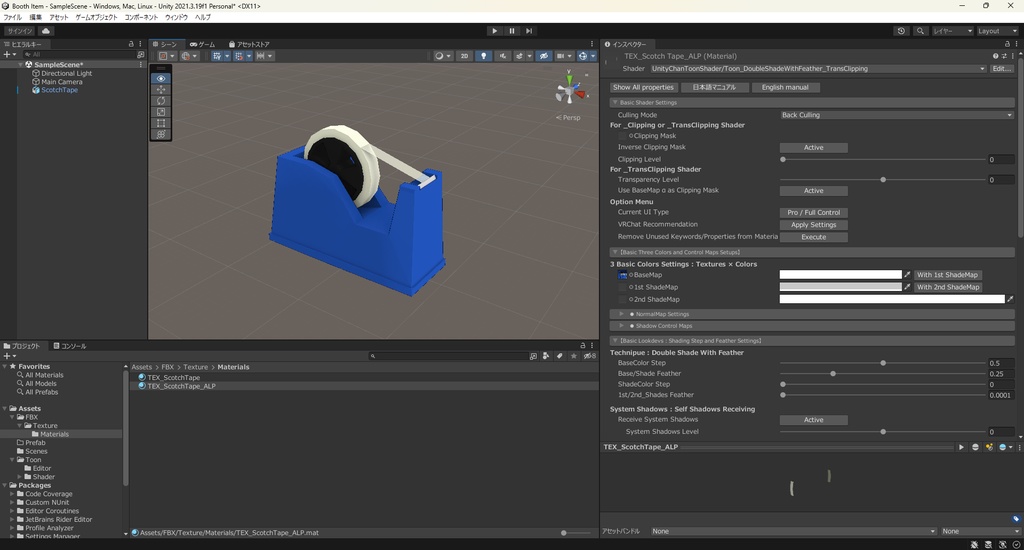Collapse the Basic Shader Settings section
1024x550 pixels.
615,103
